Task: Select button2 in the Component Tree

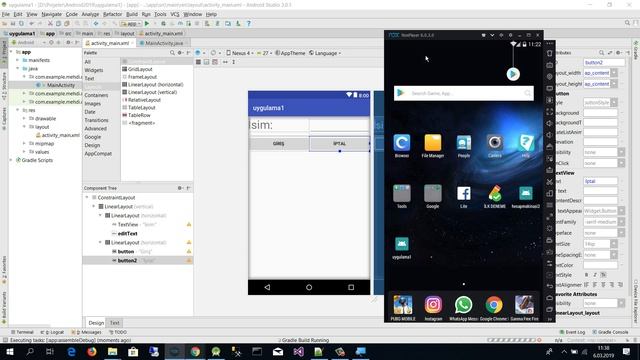Action: tap(138, 260)
